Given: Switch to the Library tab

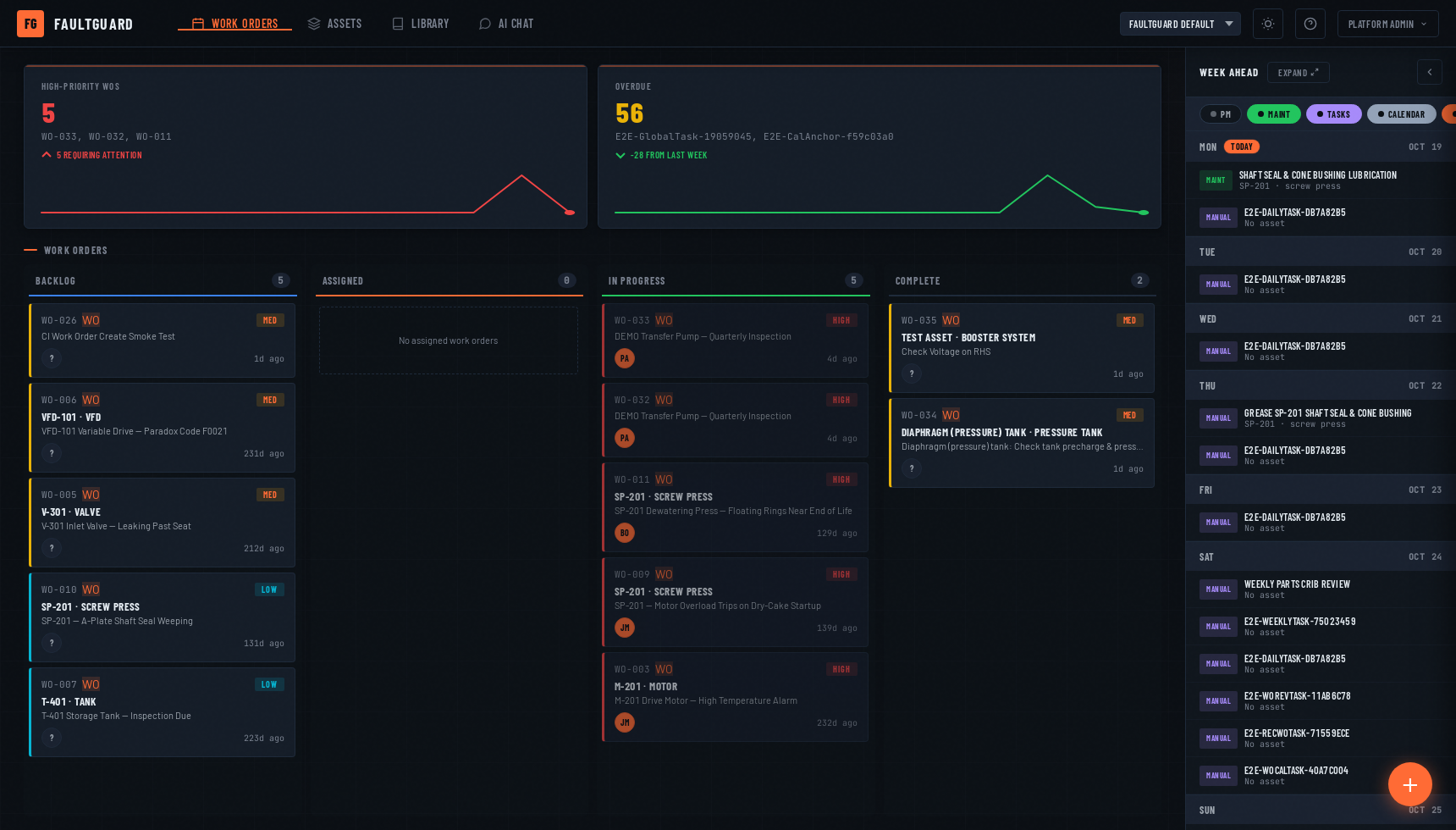Looking at the screenshot, I should pos(421,24).
